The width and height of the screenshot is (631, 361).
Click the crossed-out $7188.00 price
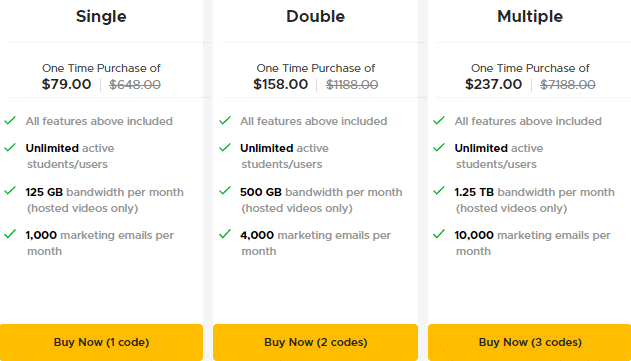point(567,85)
